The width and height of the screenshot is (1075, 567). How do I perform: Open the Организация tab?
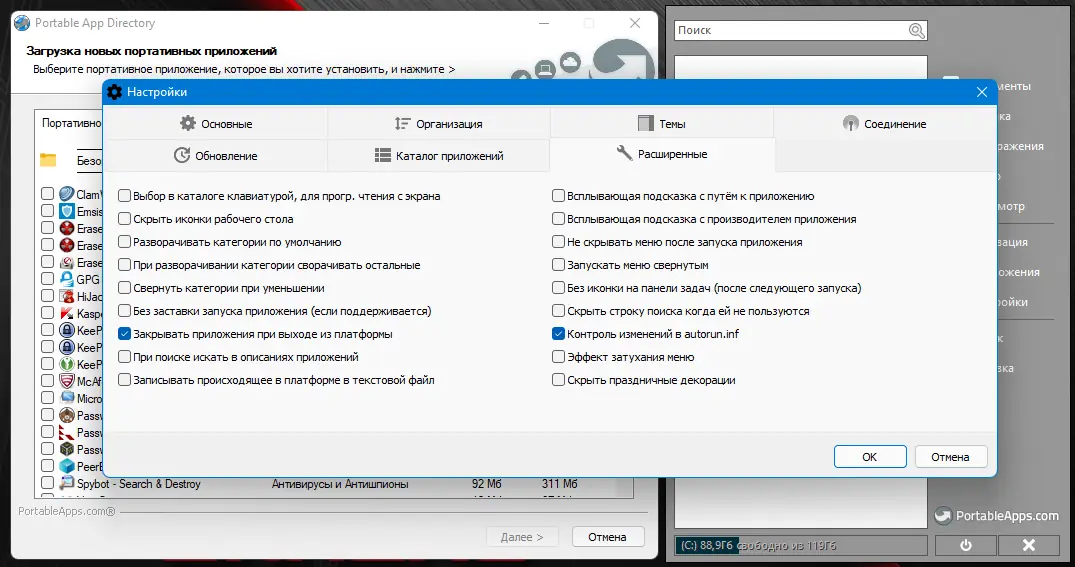click(439, 123)
